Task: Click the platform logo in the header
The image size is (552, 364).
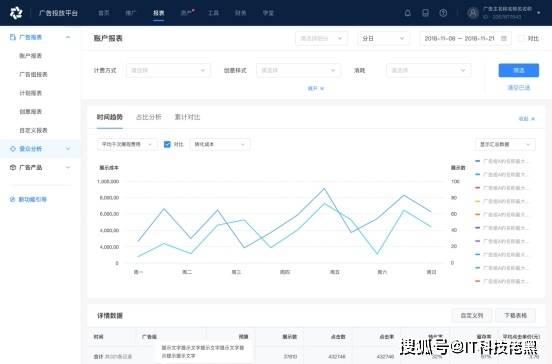Action: pyautogui.click(x=16, y=13)
